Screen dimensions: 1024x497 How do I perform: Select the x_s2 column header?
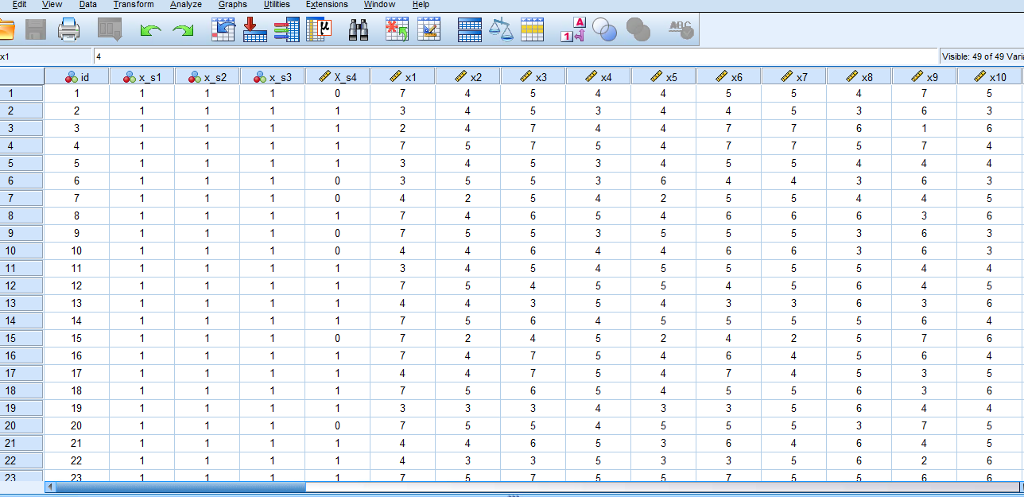pos(207,76)
